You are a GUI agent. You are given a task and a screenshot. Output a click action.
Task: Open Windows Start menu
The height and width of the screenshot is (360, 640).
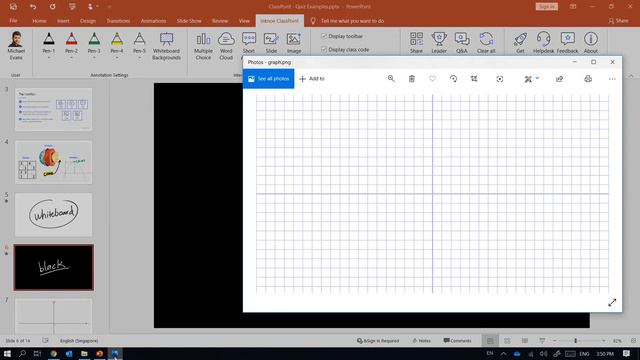7,353
